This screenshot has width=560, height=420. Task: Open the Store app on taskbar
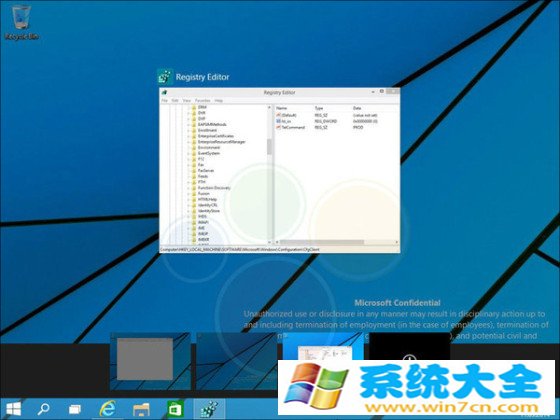click(x=175, y=409)
